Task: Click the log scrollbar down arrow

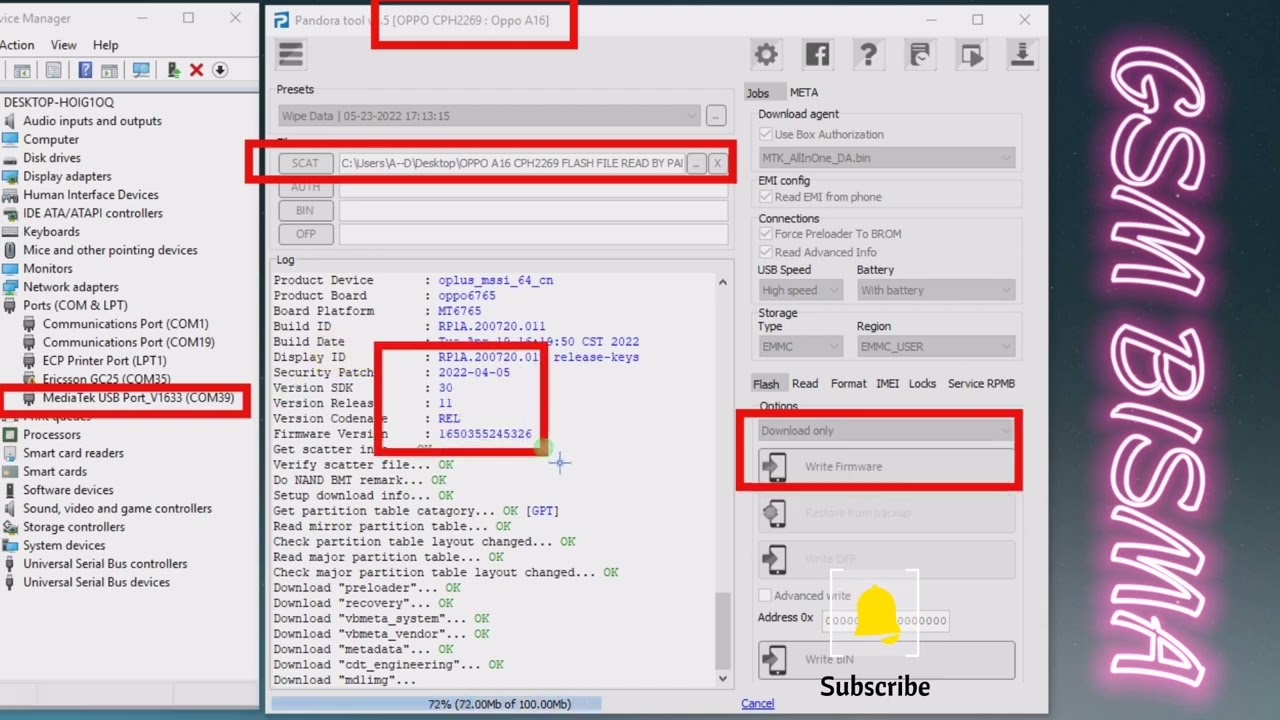Action: pyautogui.click(x=723, y=679)
